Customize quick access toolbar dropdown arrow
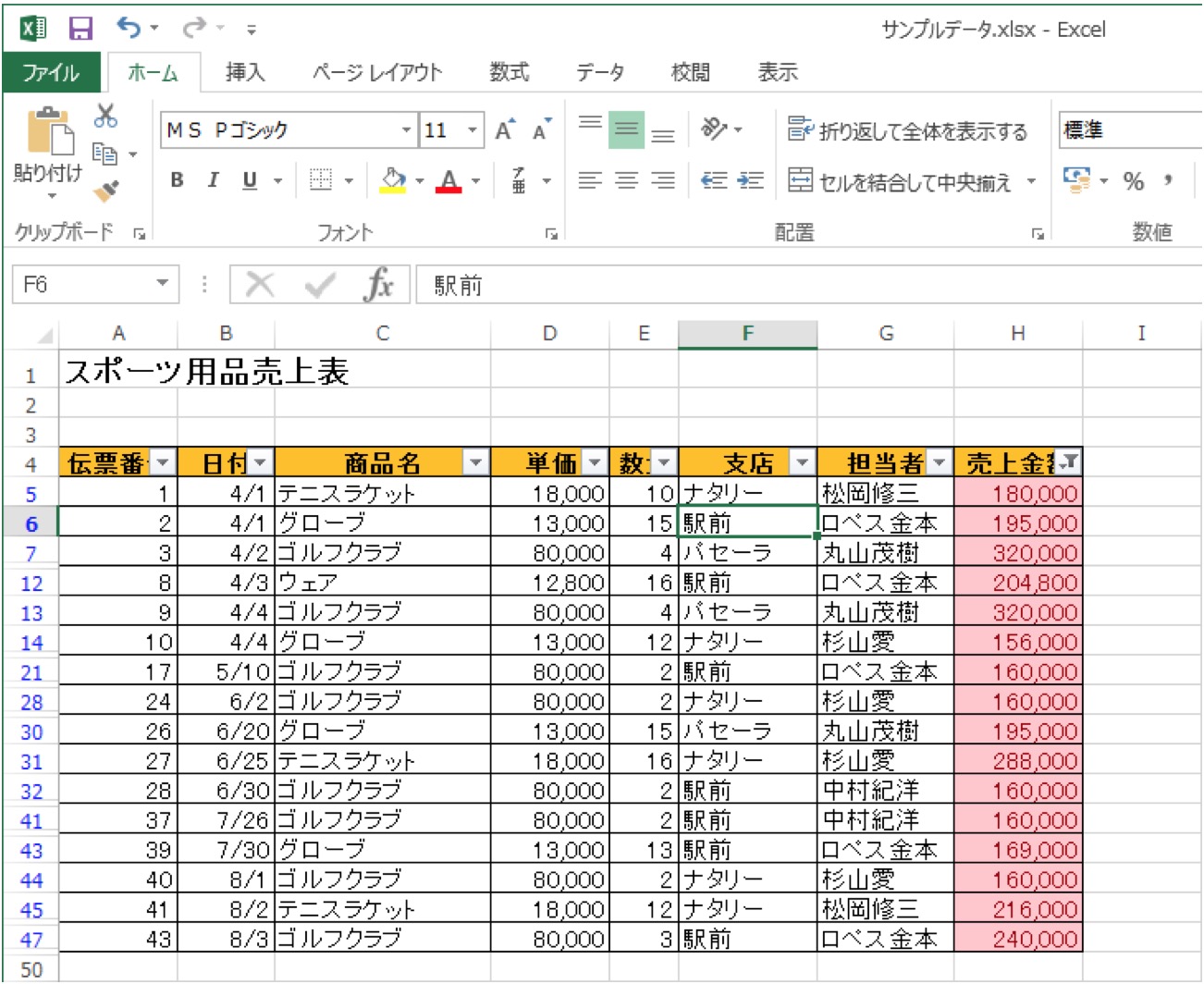 (x=252, y=30)
